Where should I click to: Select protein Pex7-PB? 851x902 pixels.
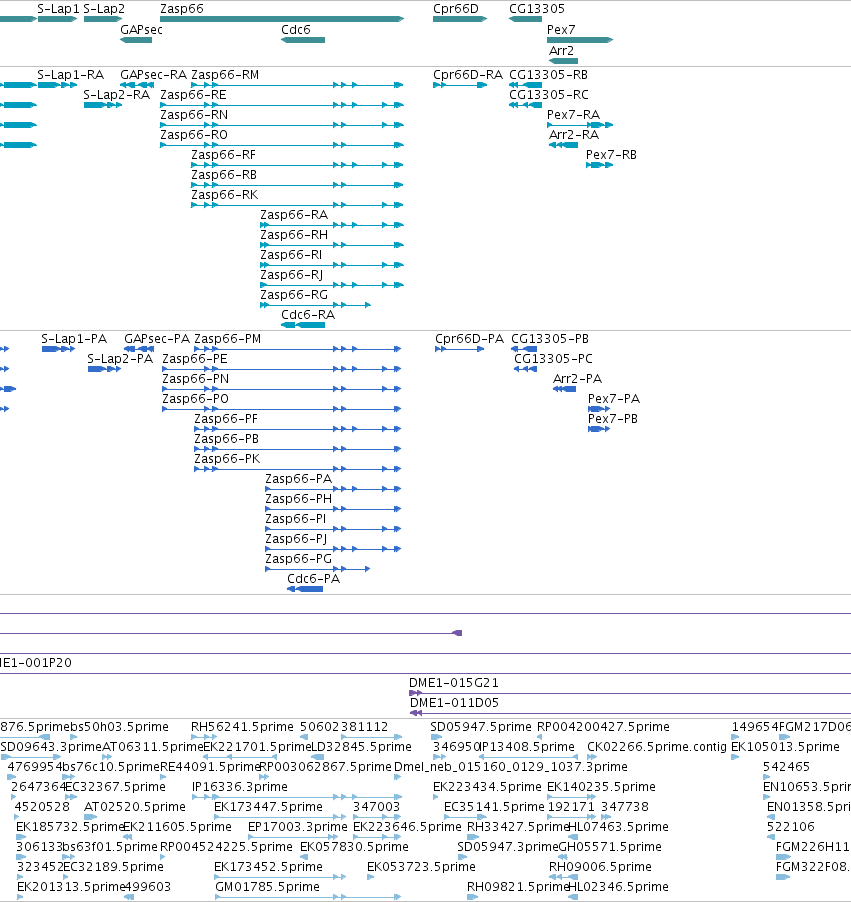click(x=613, y=419)
